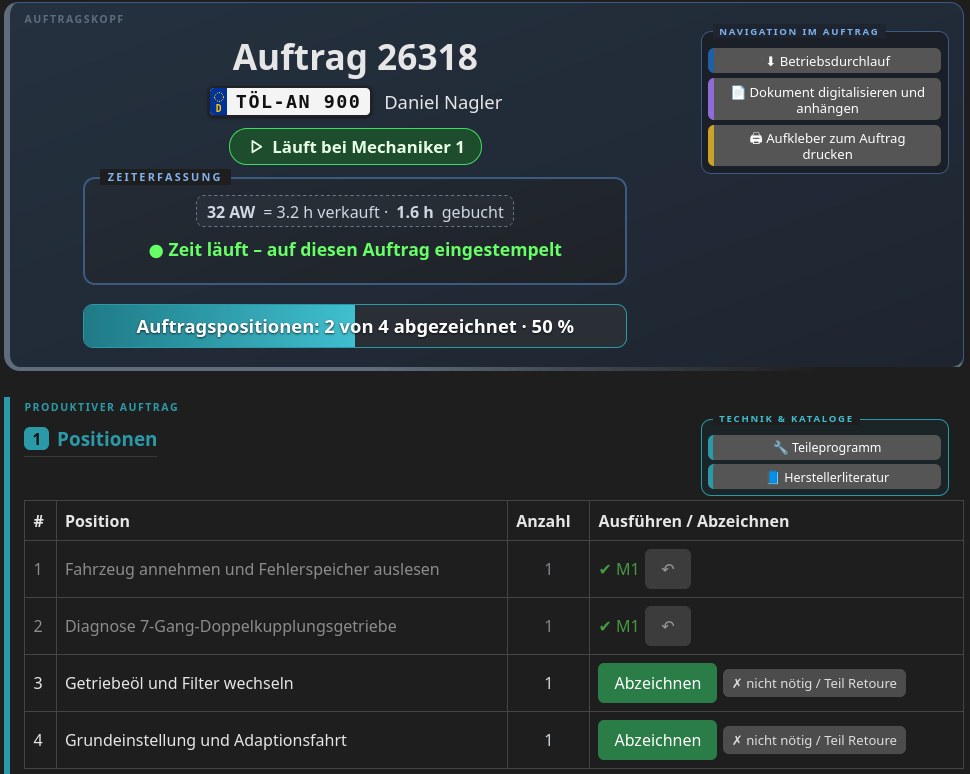This screenshot has width=970, height=774.
Task: Click the 1.6 h gebucht value
Action: 450,212
